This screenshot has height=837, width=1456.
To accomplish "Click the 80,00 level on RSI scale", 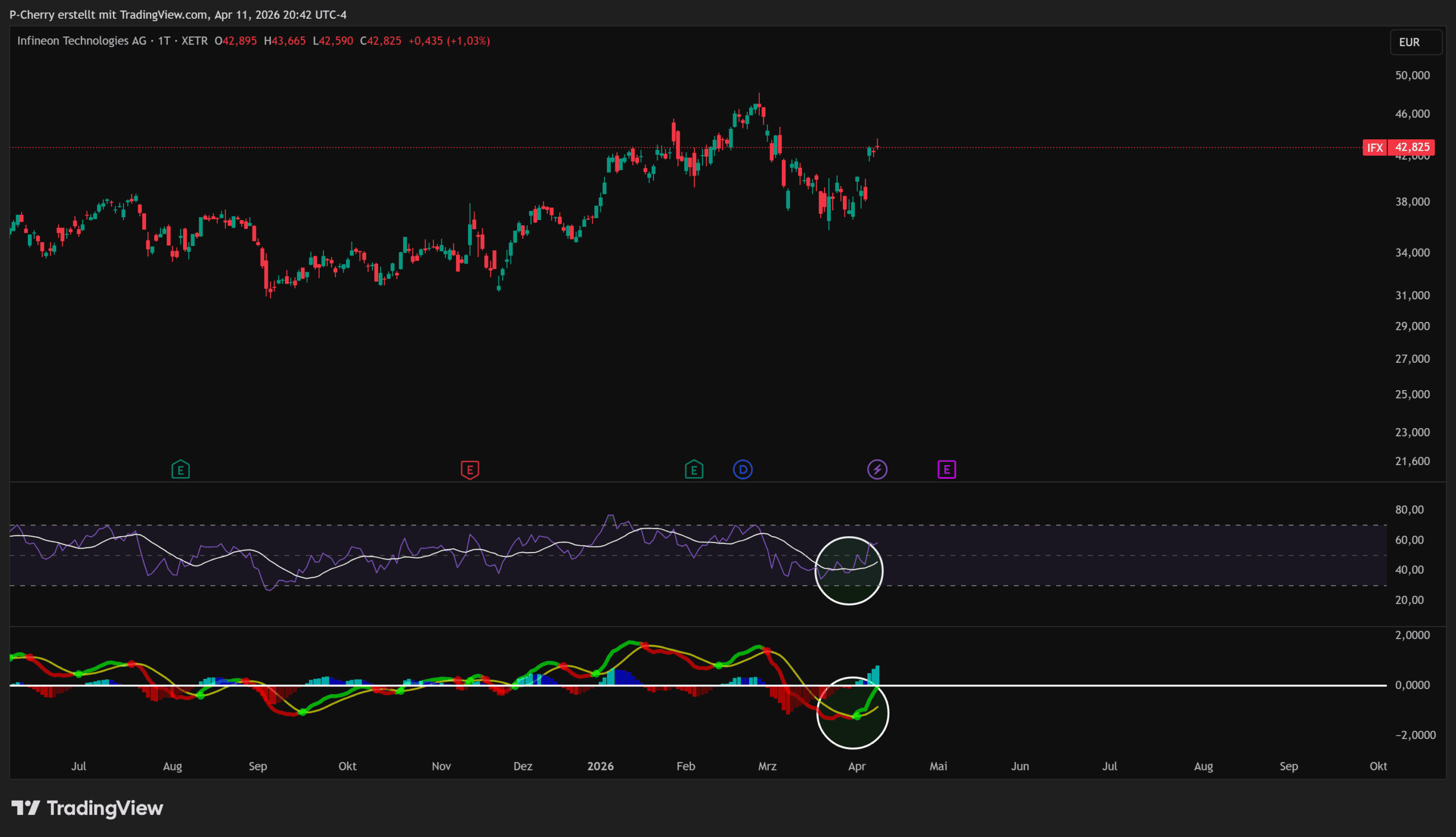I will click(1409, 510).
